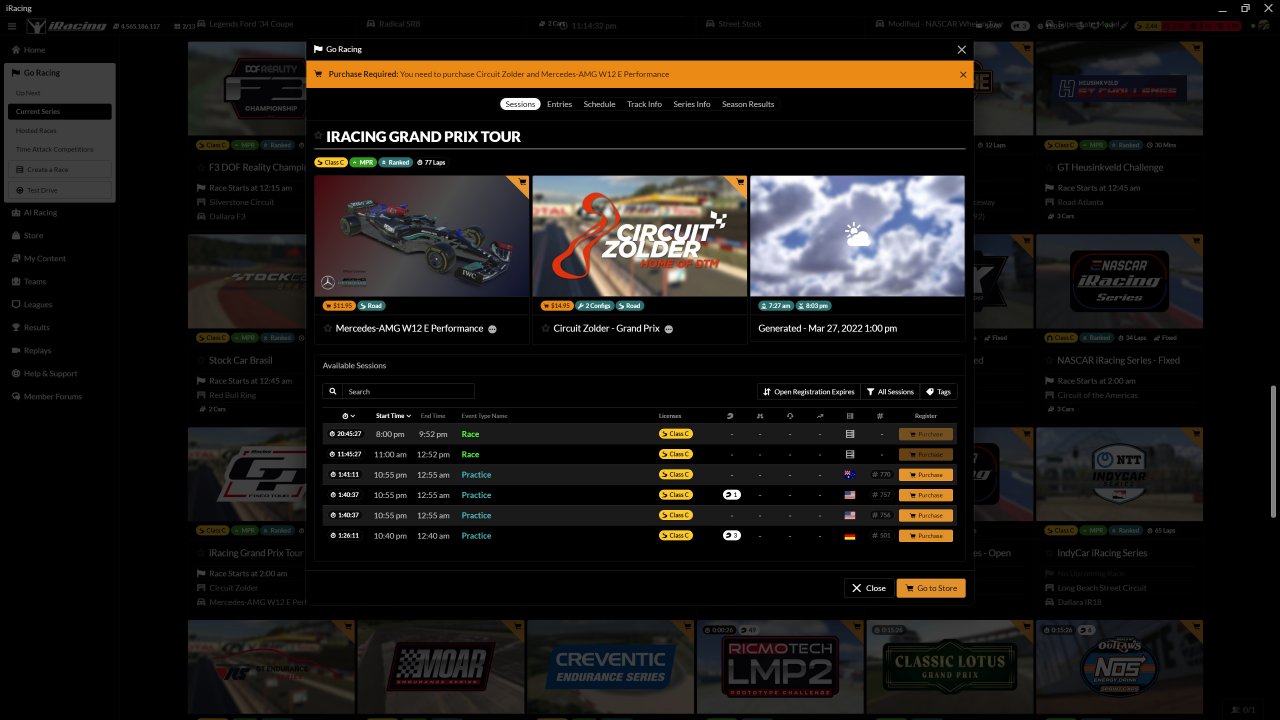The width and height of the screenshot is (1280, 720).
Task: Open the Track Info tab
Action: pos(644,104)
